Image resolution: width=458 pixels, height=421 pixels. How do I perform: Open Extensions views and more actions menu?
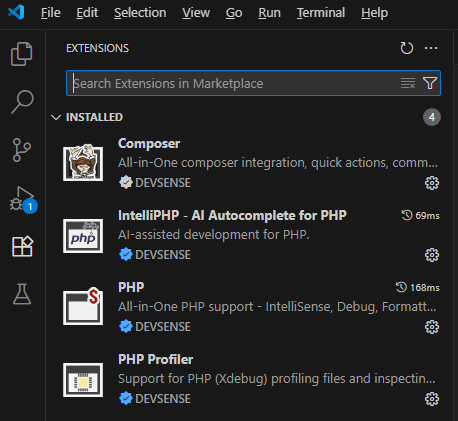[431, 48]
